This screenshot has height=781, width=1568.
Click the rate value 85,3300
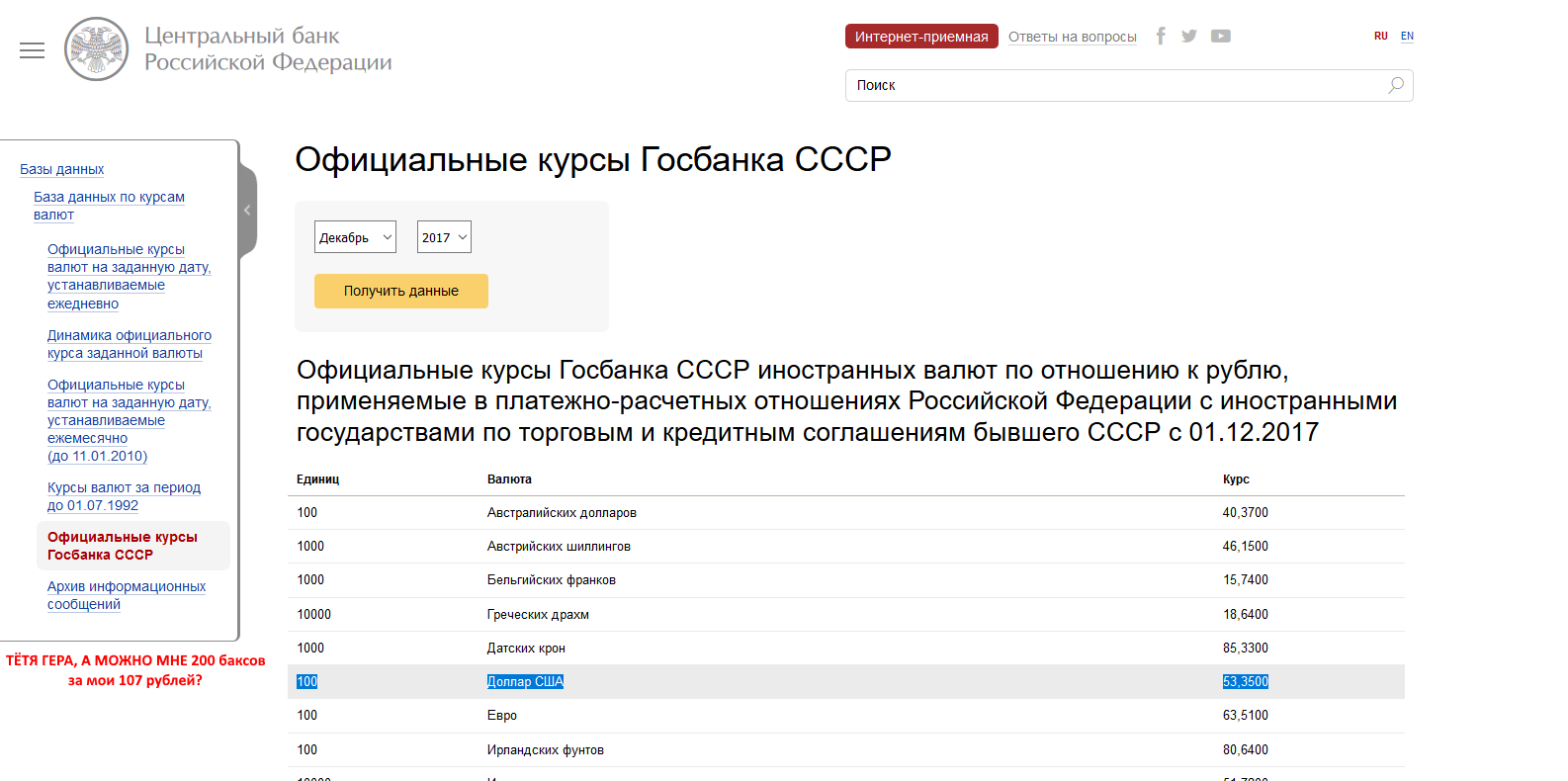coord(1246,648)
